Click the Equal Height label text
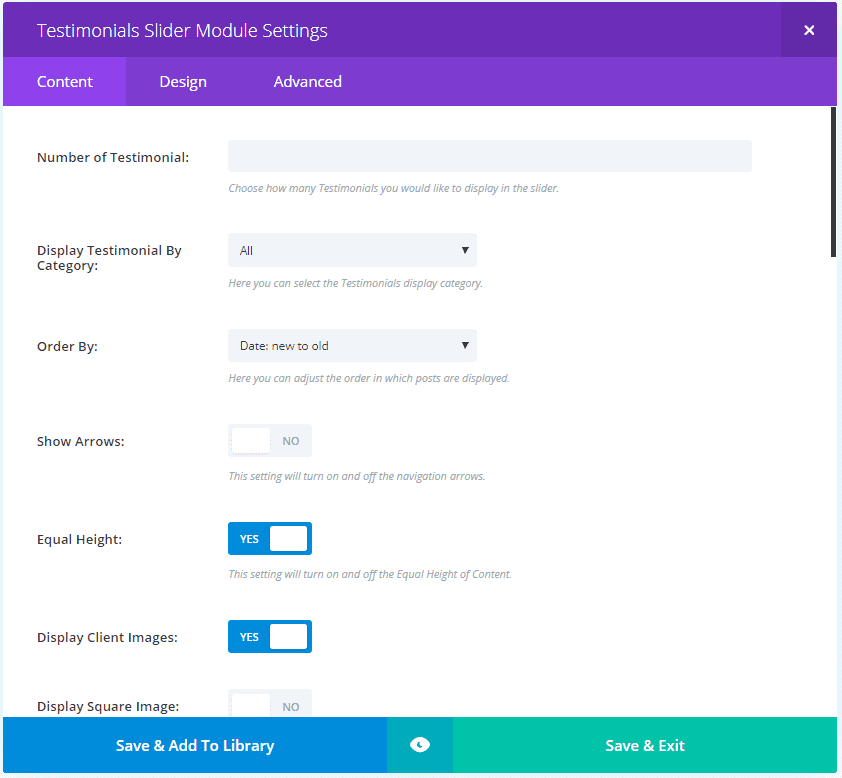Screen dimensions: 842x778 point(79,539)
